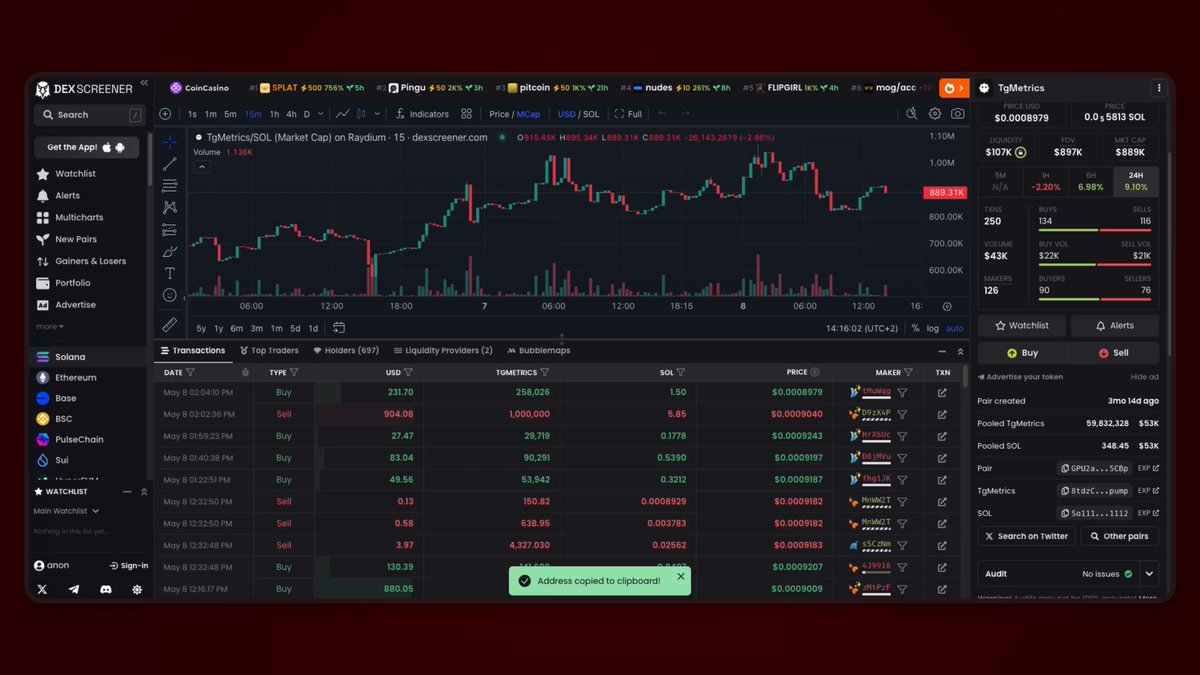
Task: Select the 1H price change tab
Action: 1046,181
